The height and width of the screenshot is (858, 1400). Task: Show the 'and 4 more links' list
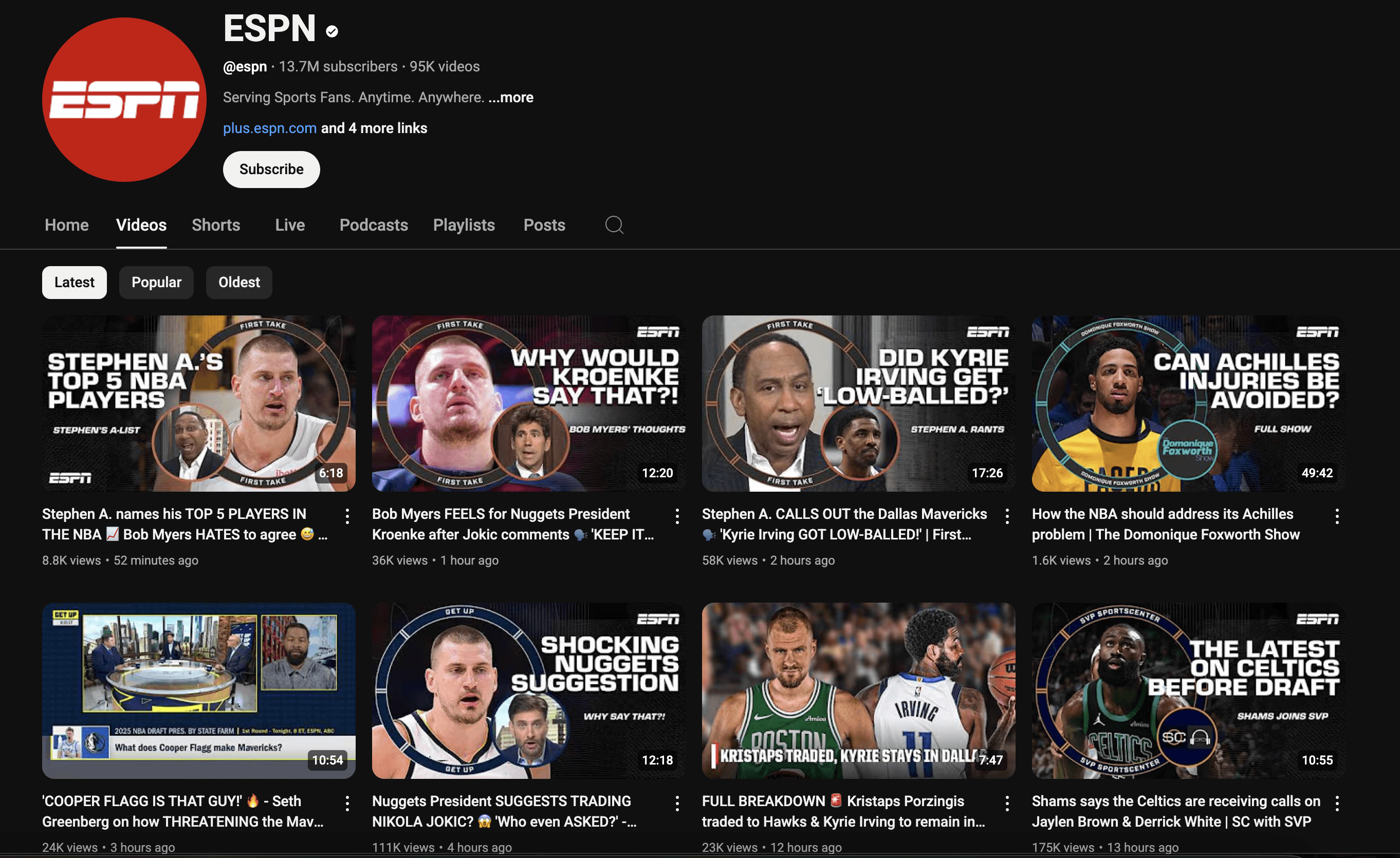click(x=375, y=128)
